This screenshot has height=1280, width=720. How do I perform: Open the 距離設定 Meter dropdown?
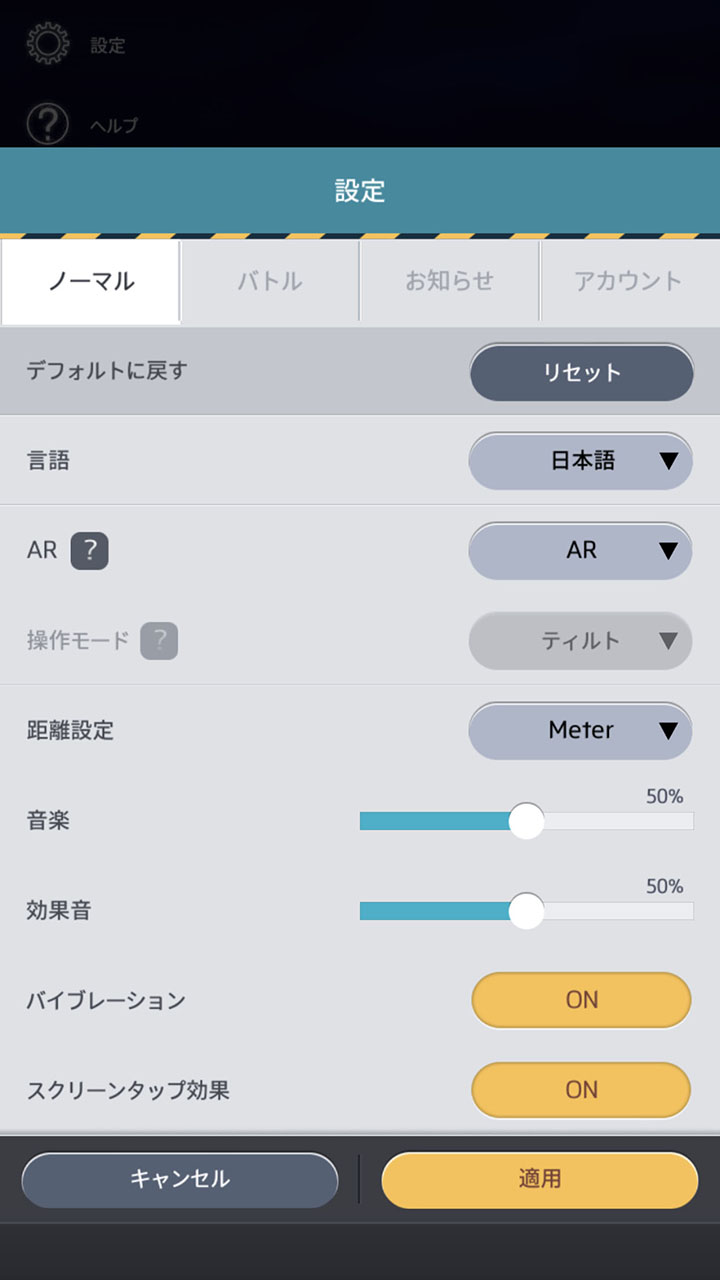[581, 731]
